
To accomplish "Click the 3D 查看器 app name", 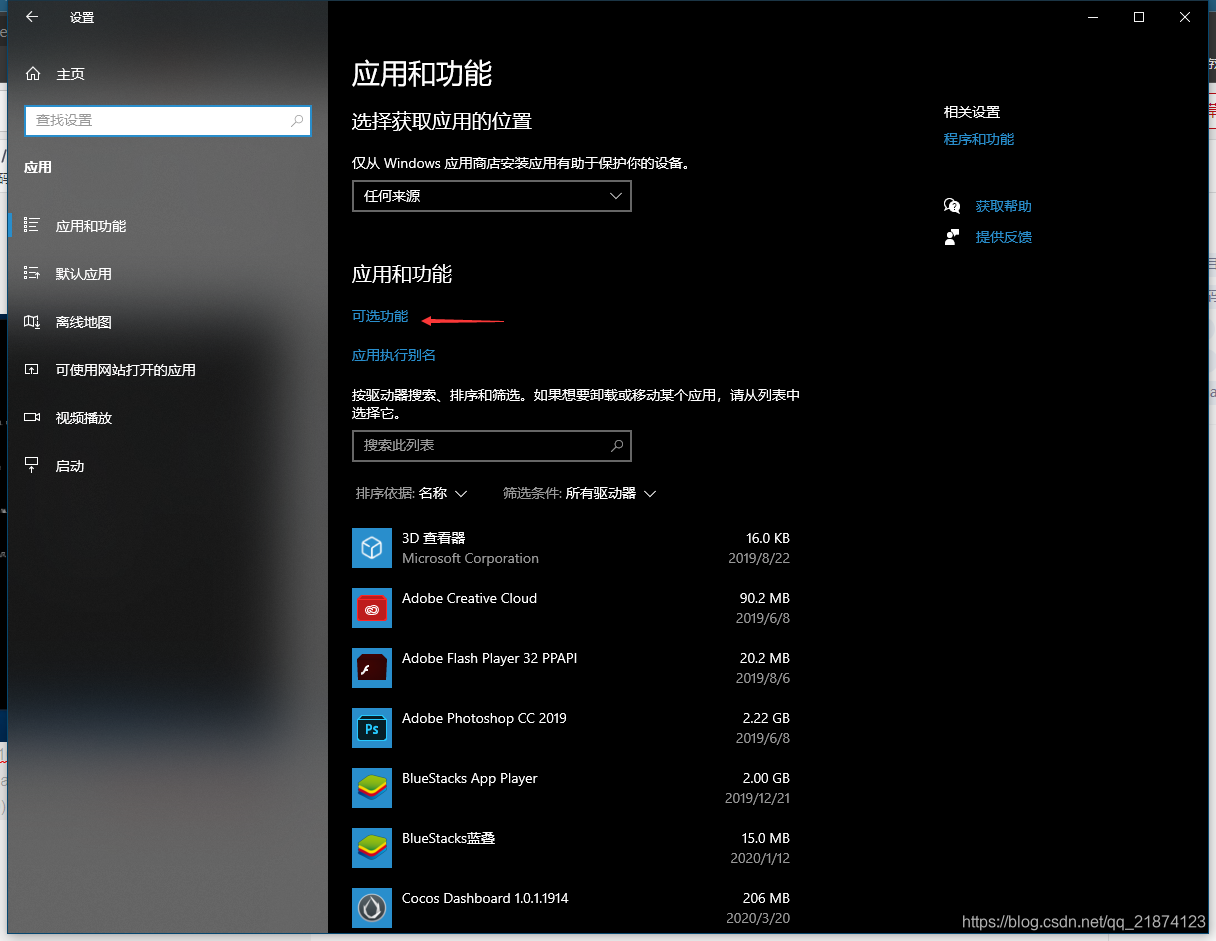I will point(434,538).
